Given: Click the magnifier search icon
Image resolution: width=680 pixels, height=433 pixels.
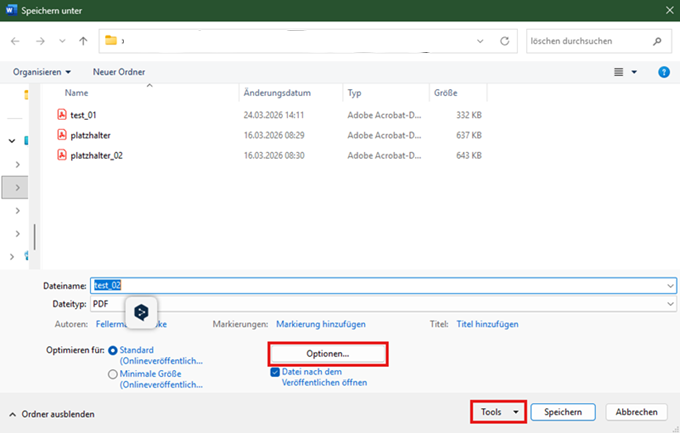Looking at the screenshot, I should pos(657,41).
